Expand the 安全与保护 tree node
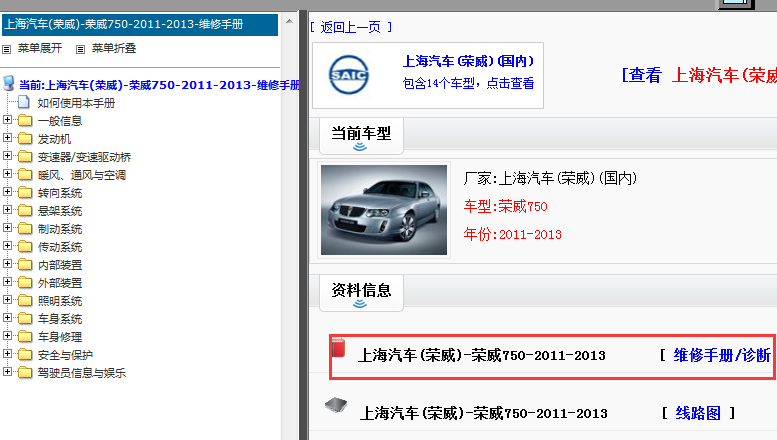 [x=7, y=353]
